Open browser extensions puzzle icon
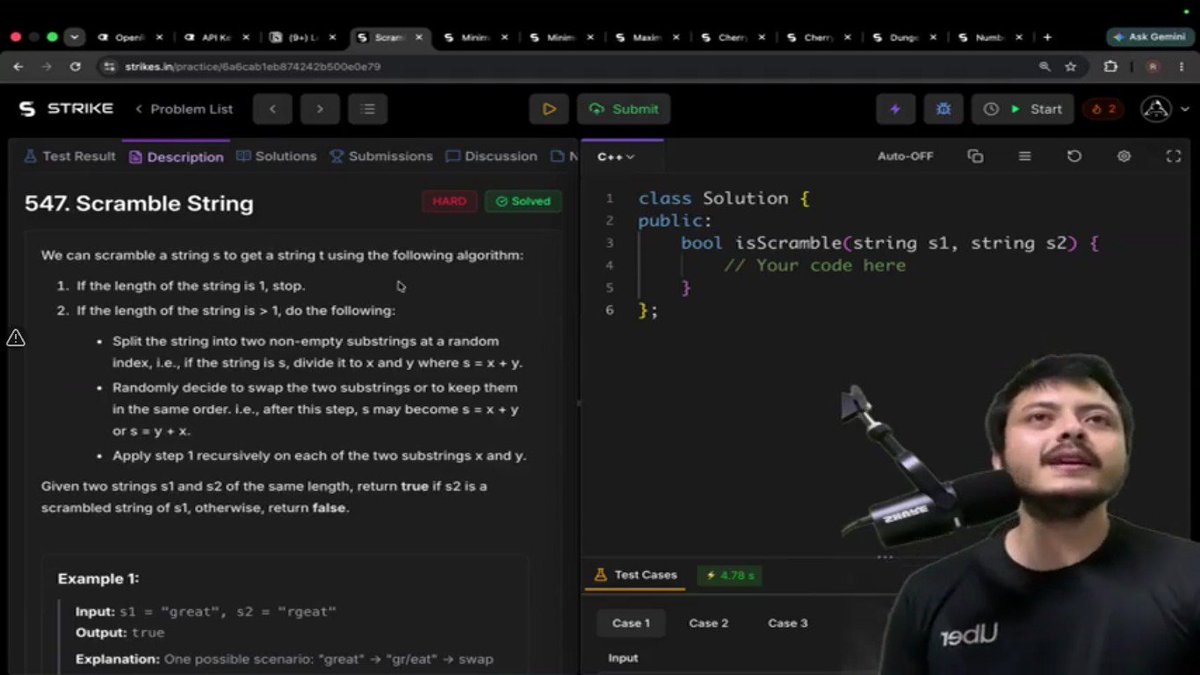This screenshot has width=1200, height=675. point(1110,66)
